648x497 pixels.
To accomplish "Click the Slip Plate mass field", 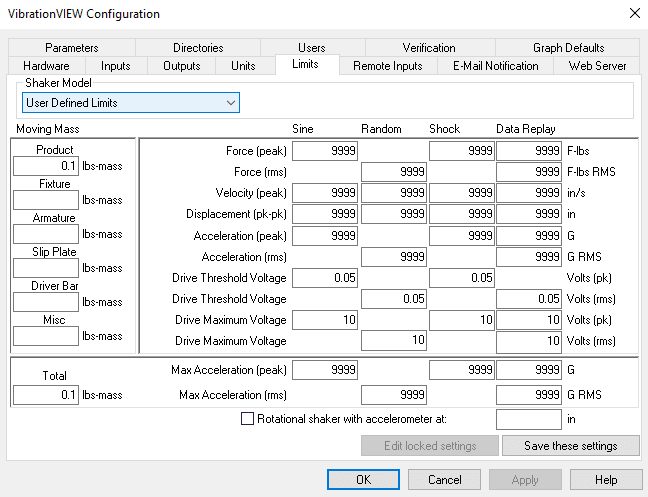I will pyautogui.click(x=46, y=268).
